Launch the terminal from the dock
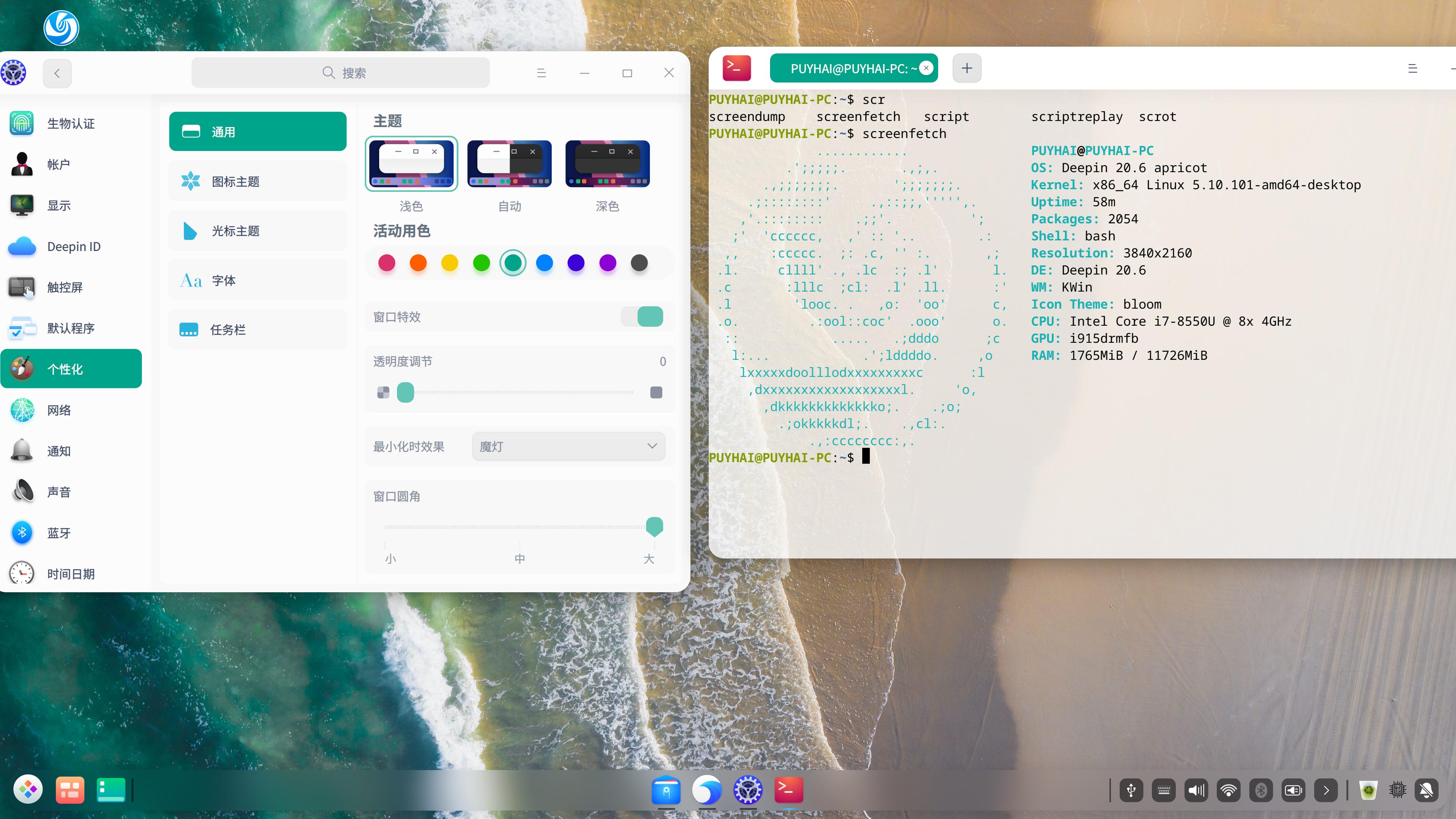Viewport: 1456px width, 819px height. tap(789, 790)
